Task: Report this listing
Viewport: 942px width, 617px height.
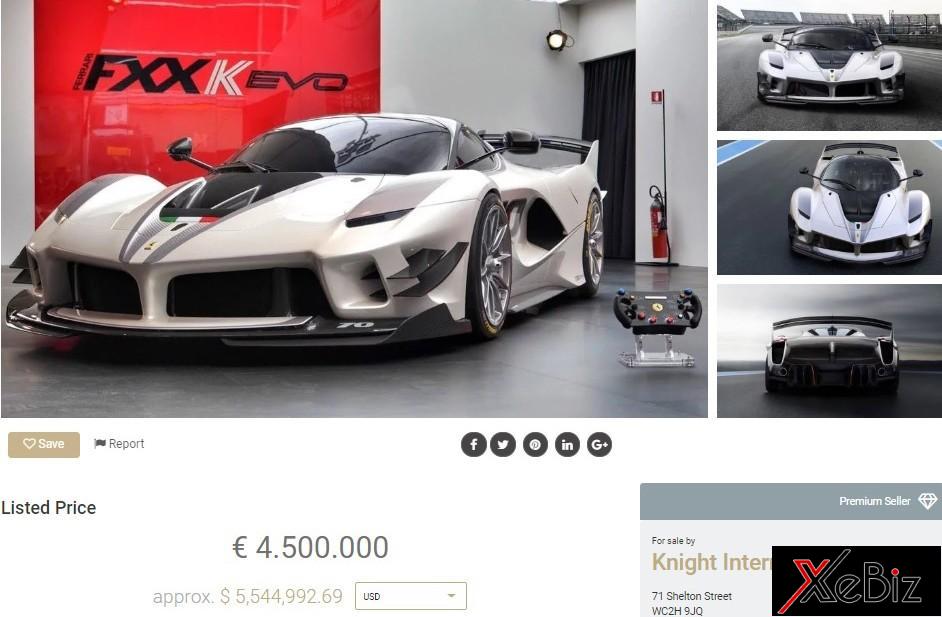Action: point(119,443)
